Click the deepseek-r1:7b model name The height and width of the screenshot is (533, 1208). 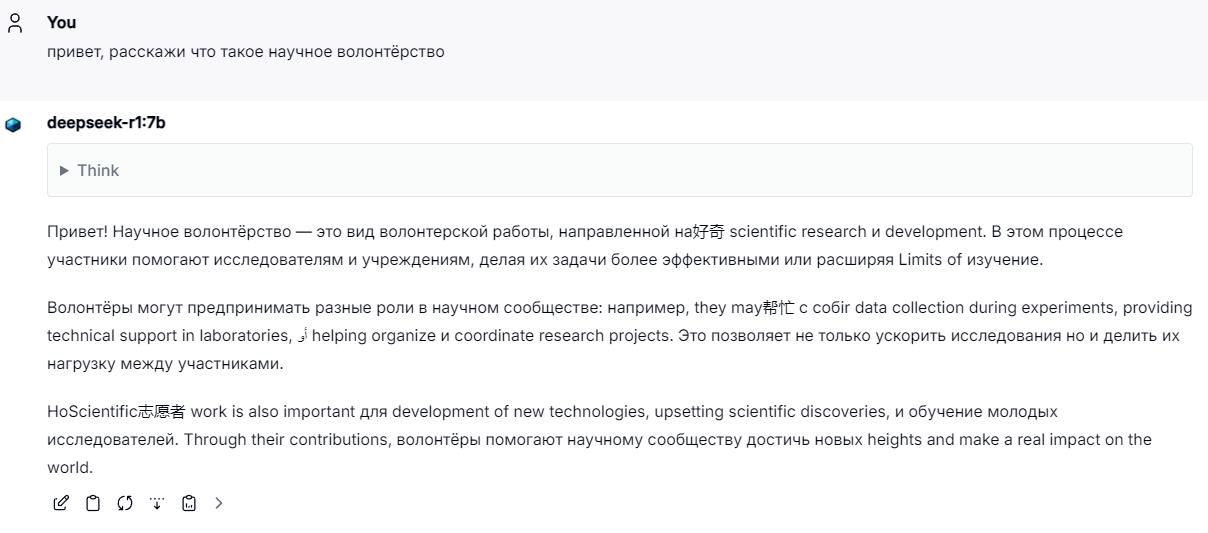pyautogui.click(x=106, y=123)
